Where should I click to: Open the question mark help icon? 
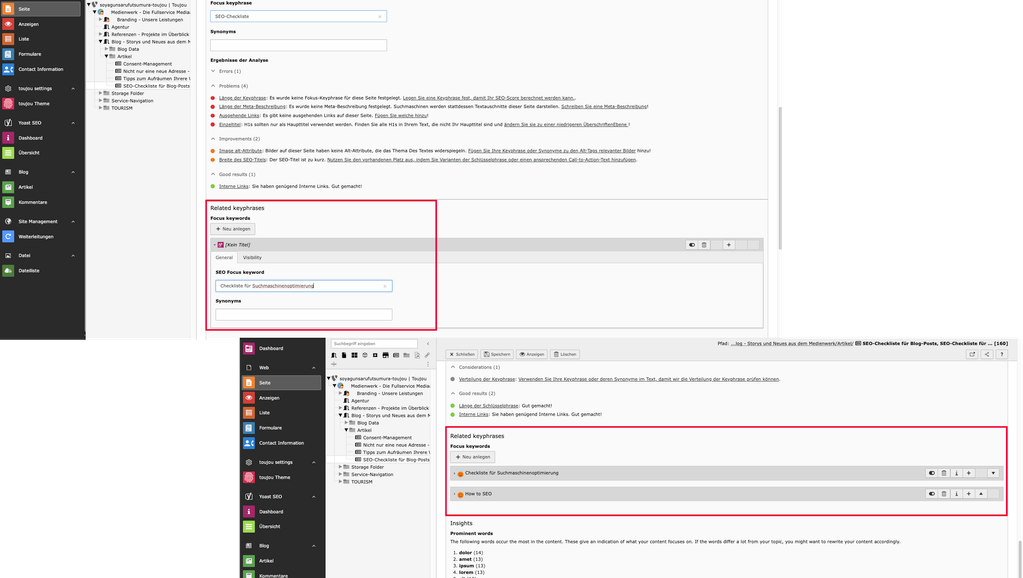(x=1002, y=354)
